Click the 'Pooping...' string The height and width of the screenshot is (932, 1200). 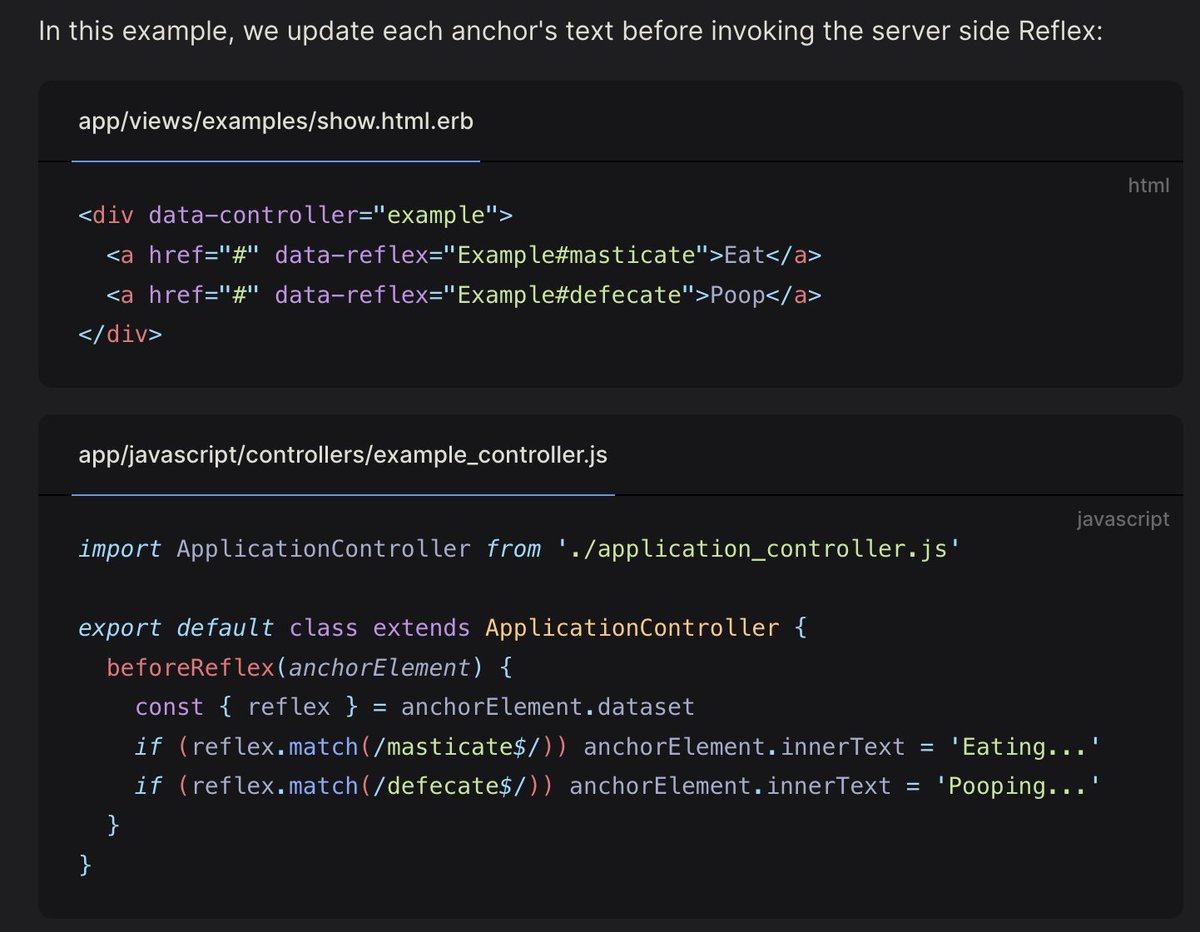click(1018, 786)
